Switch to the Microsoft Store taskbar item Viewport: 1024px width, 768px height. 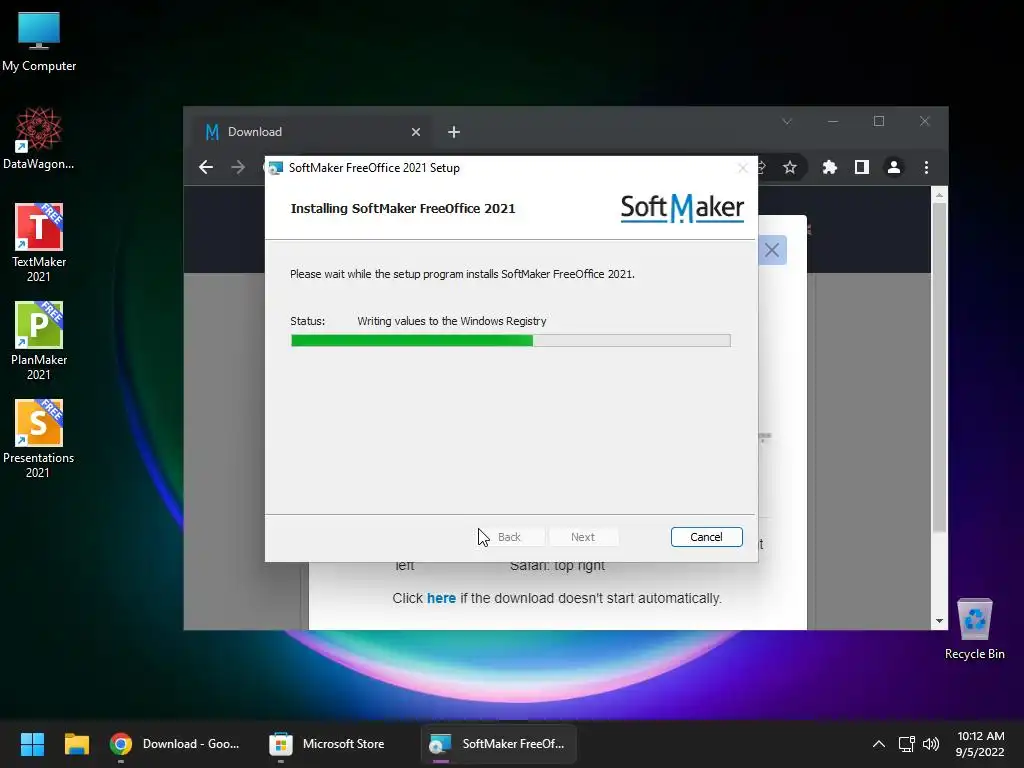point(327,744)
